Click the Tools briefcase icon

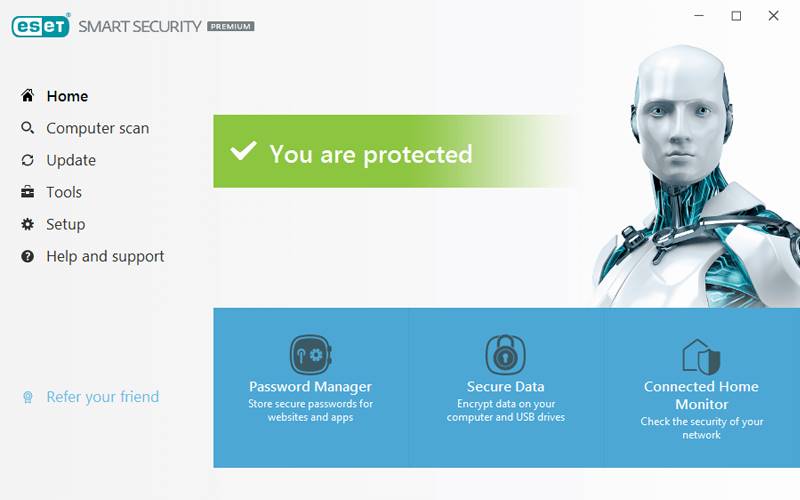(x=27, y=192)
